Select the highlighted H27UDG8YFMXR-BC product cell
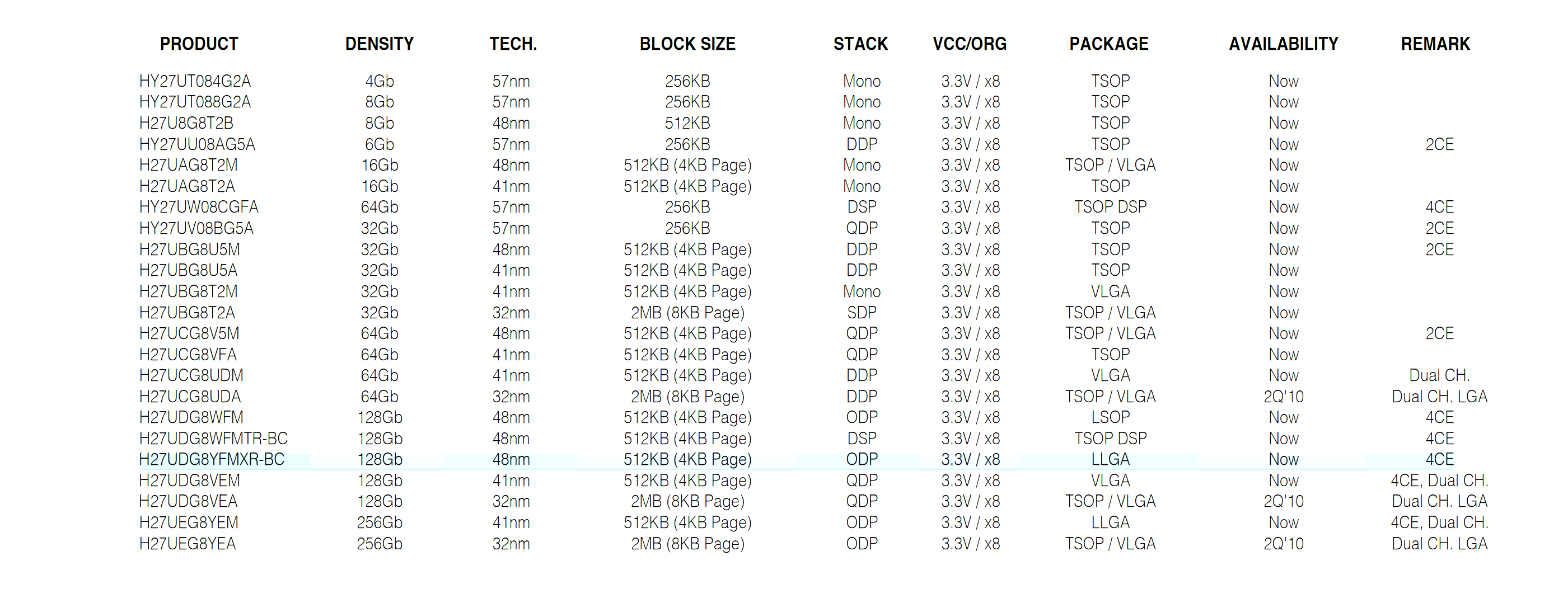1568x589 pixels. 212,459
